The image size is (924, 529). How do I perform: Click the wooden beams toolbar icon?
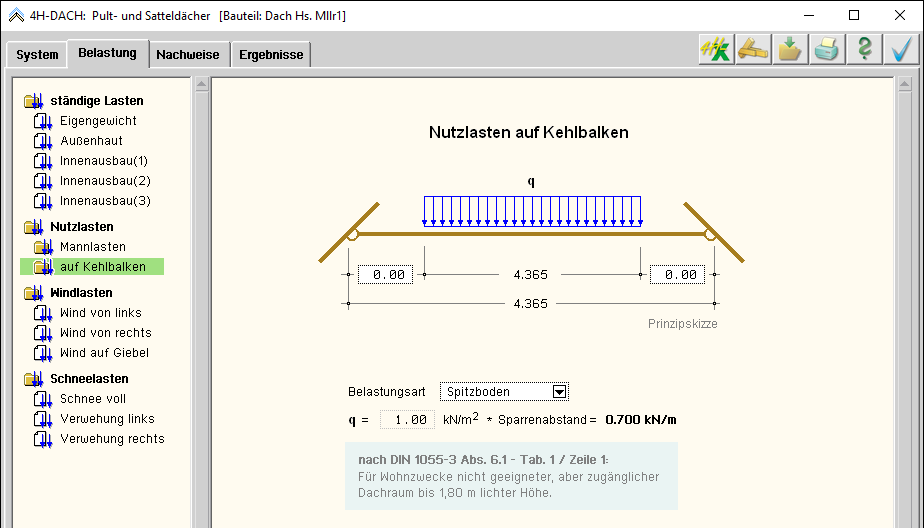point(752,50)
